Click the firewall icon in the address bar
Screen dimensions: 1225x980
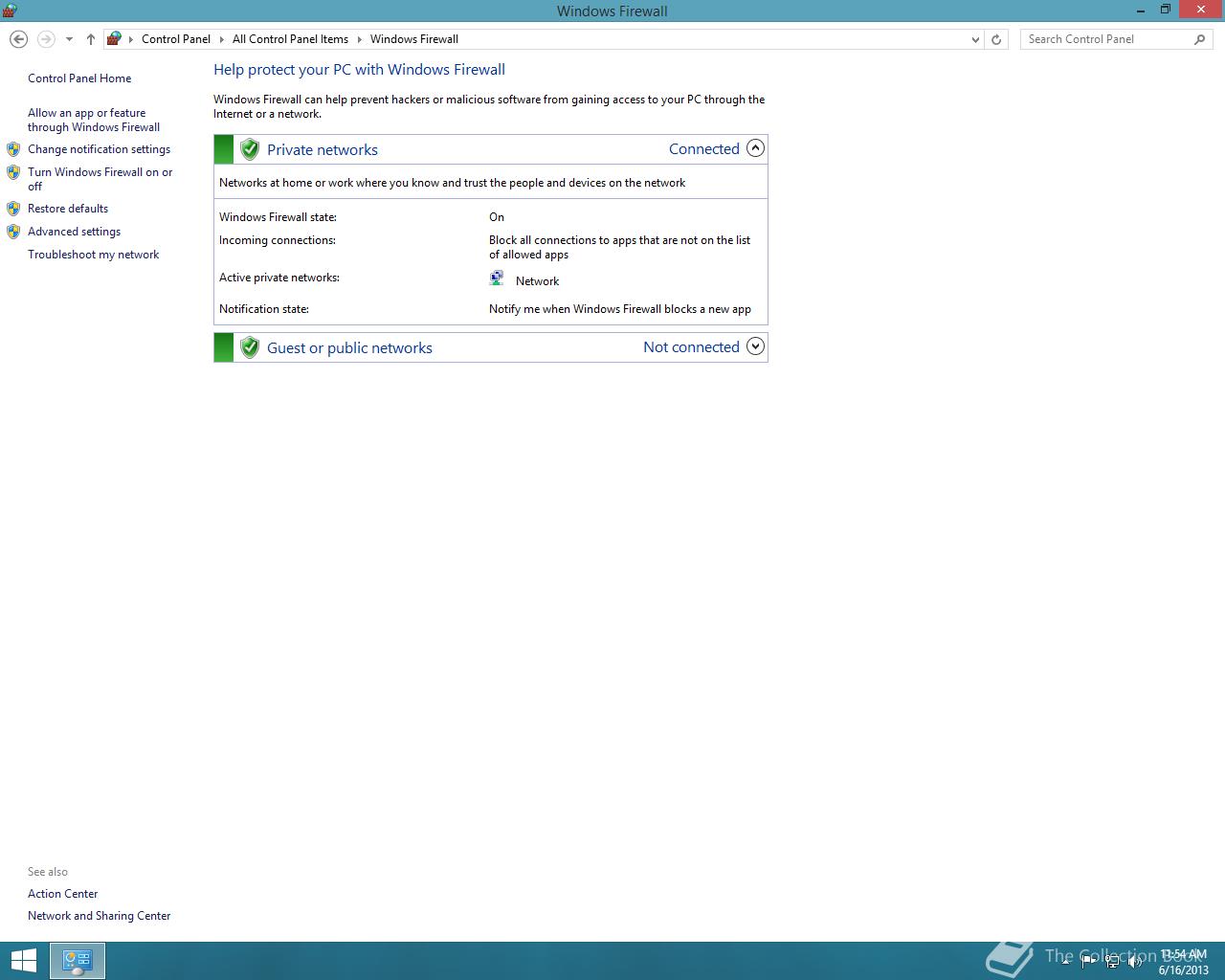pos(114,39)
